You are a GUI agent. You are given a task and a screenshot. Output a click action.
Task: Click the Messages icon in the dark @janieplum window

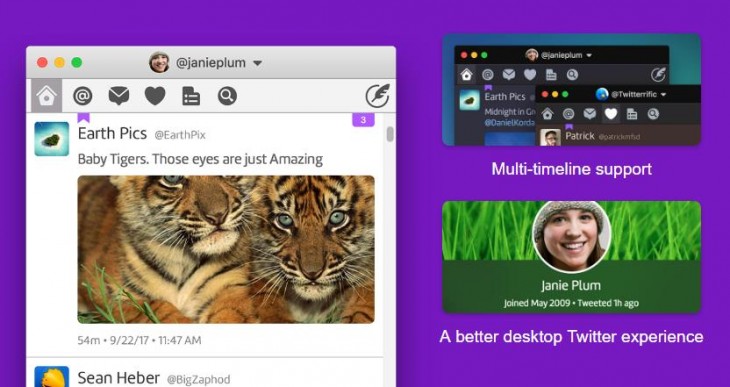point(508,75)
